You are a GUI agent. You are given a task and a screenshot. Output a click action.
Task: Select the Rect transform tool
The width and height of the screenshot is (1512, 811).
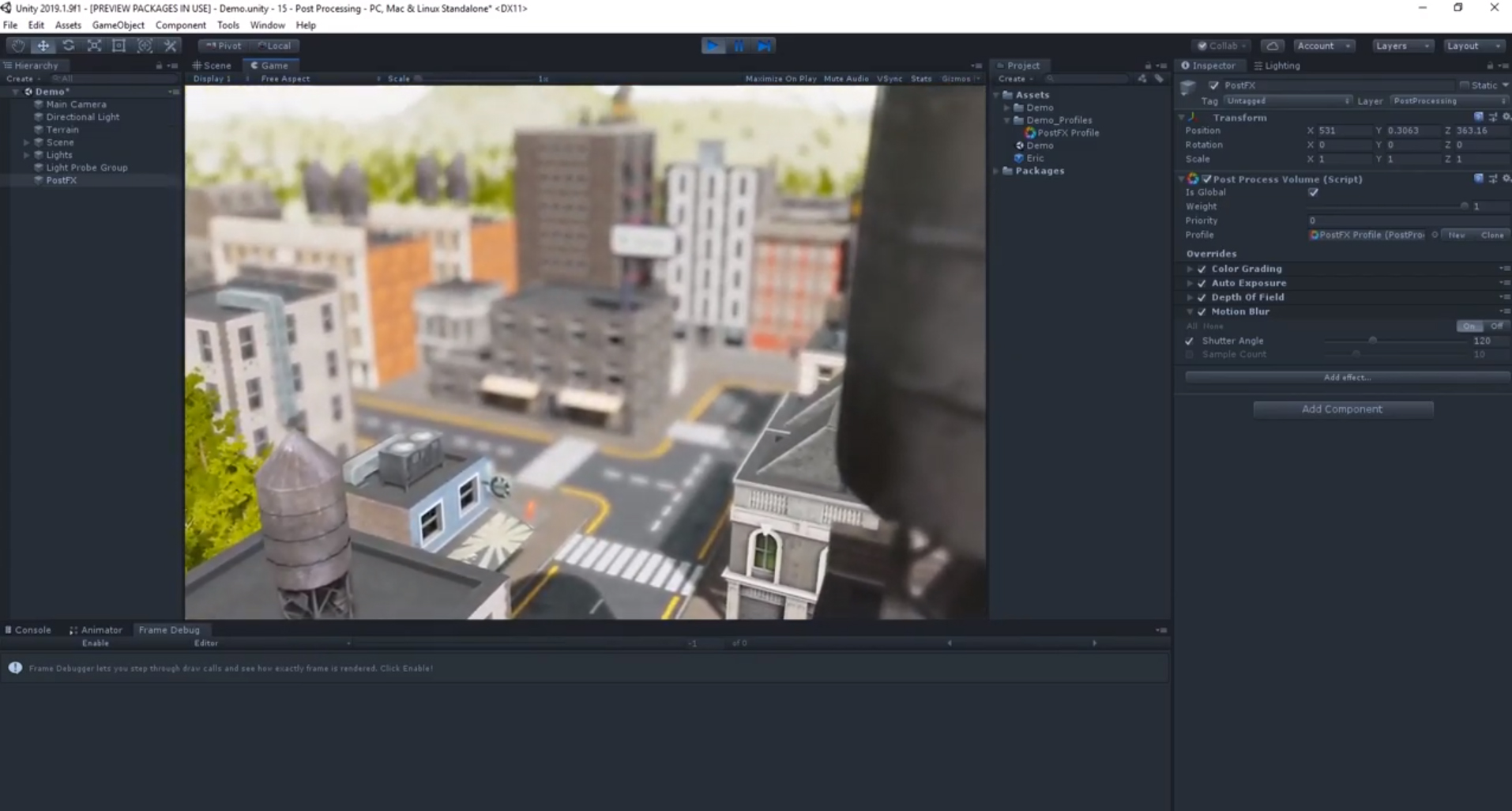pos(119,46)
